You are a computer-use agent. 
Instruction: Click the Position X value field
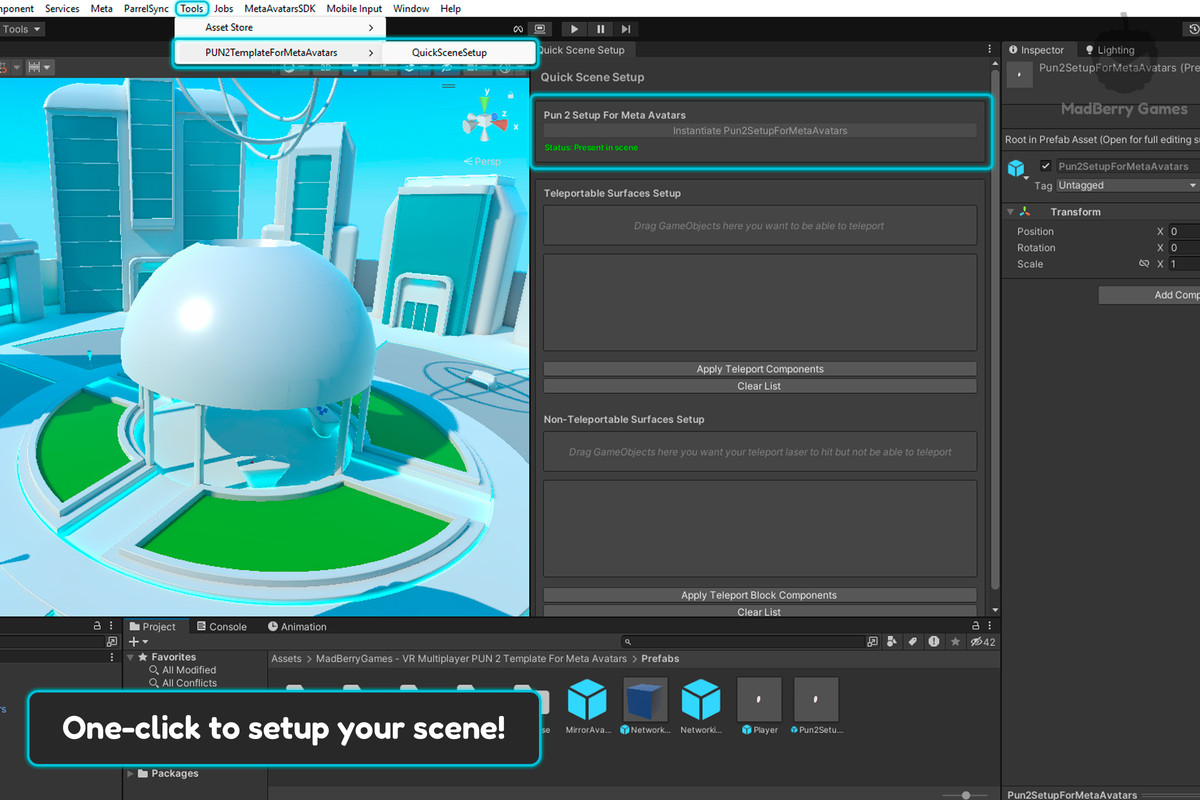coord(1185,232)
